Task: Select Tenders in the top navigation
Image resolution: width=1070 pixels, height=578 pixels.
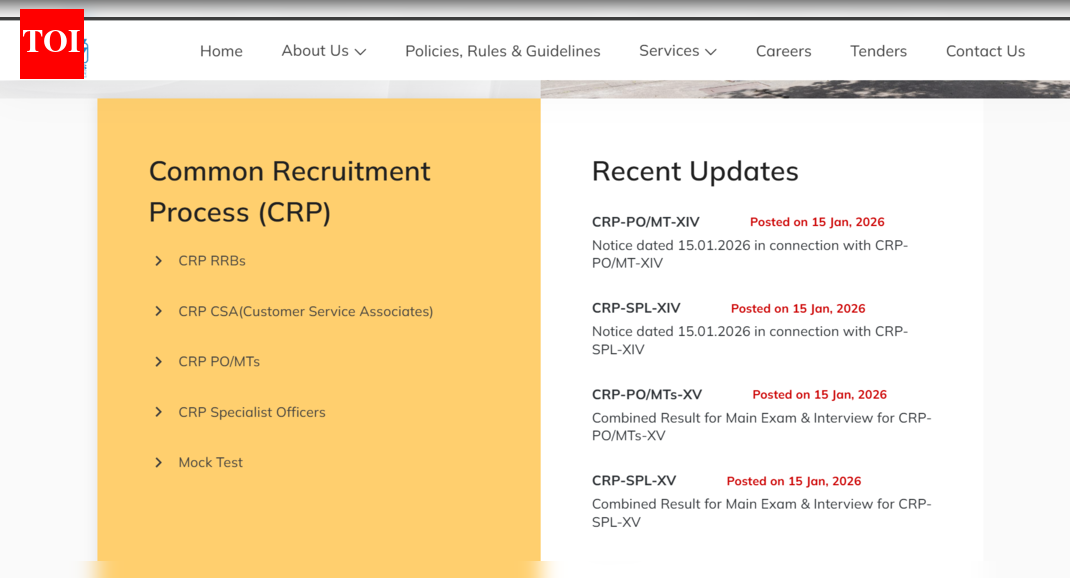Action: 878,51
